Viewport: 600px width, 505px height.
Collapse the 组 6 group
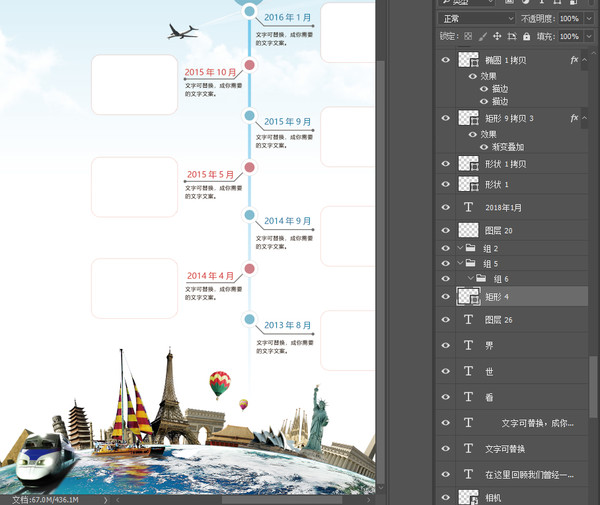coord(471,278)
